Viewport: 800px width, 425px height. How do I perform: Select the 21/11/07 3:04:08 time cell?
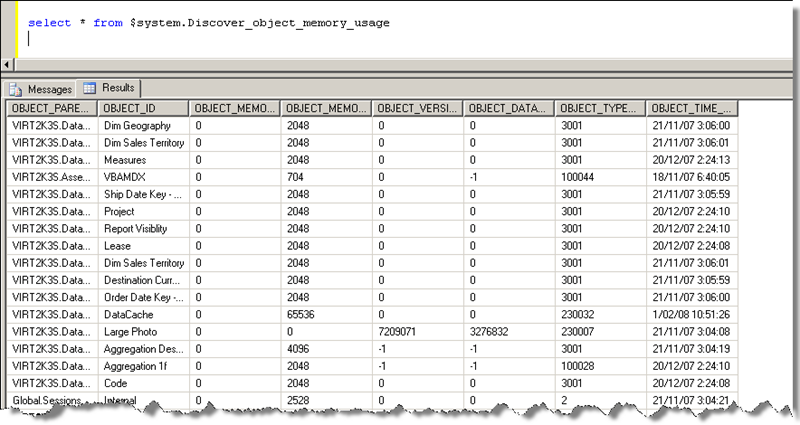click(x=692, y=332)
